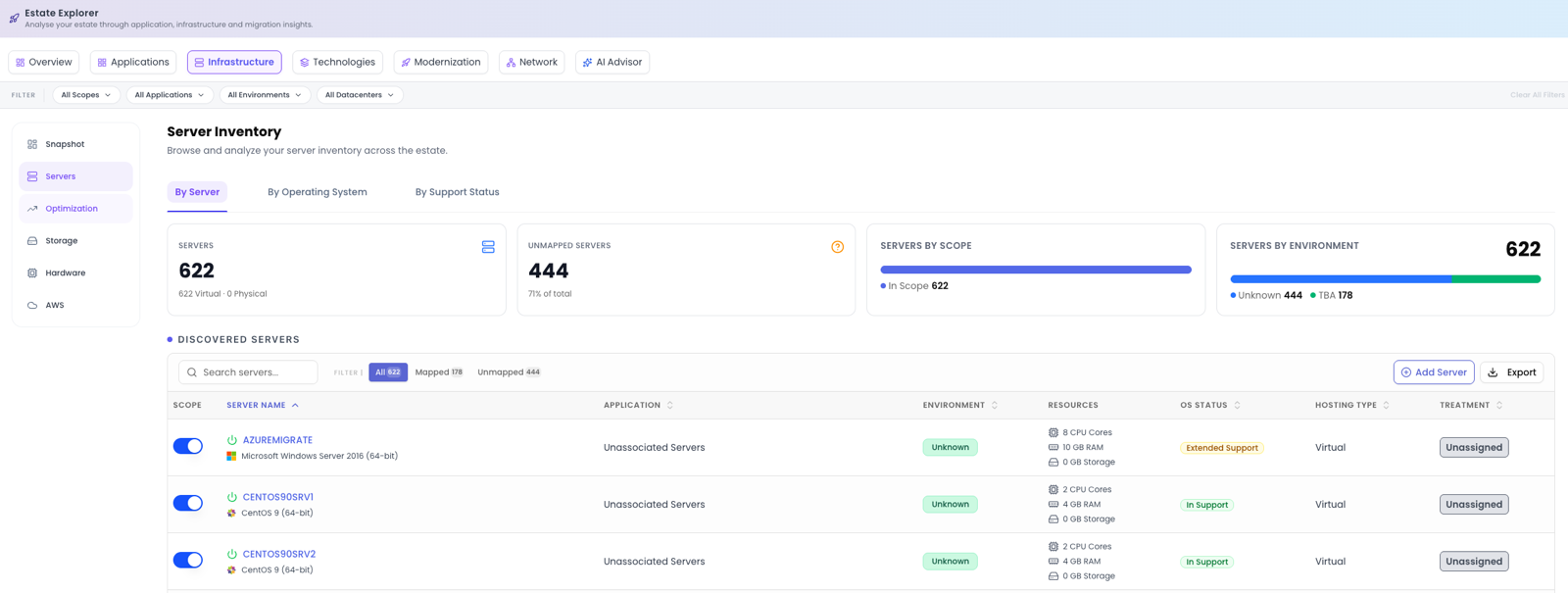The width and height of the screenshot is (1568, 593).
Task: Switch to the AI Advisor tab
Action: click(612, 62)
